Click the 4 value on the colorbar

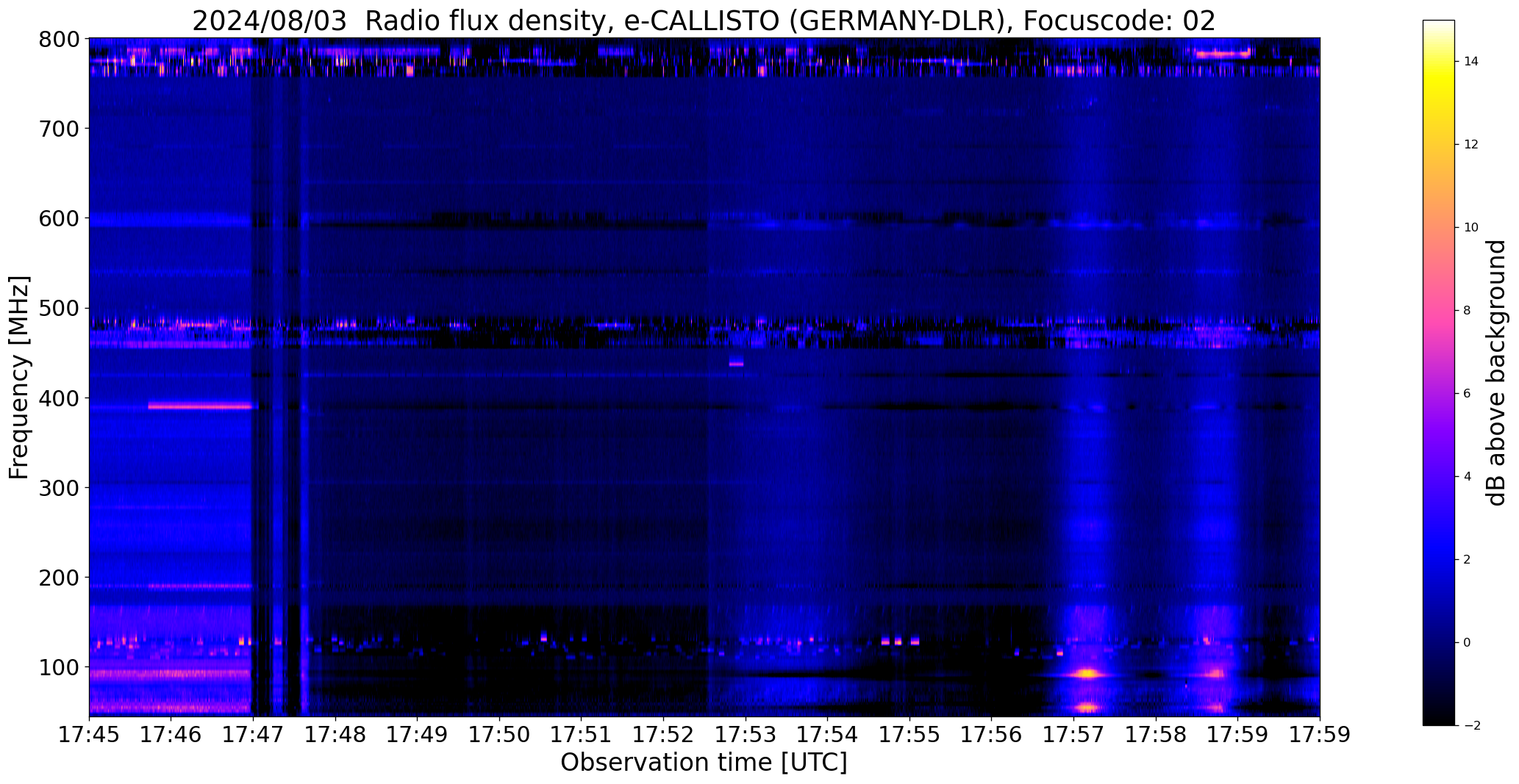(1468, 476)
